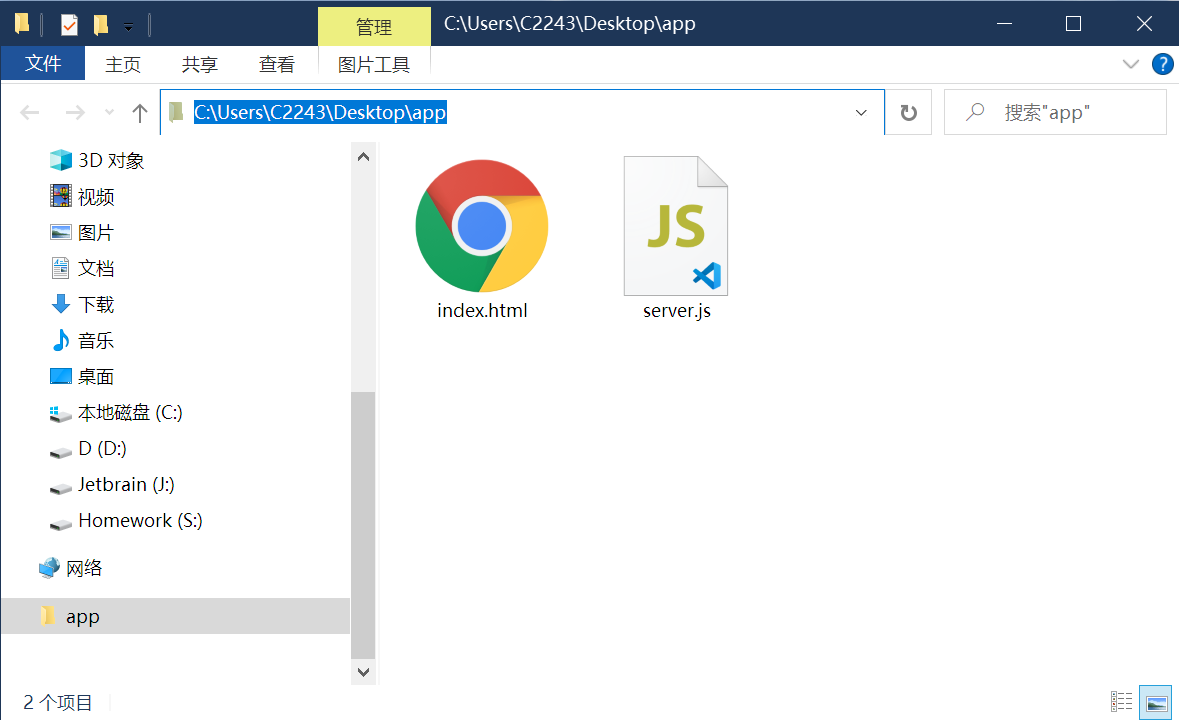Open the Homework (S:) drive

tap(126, 521)
